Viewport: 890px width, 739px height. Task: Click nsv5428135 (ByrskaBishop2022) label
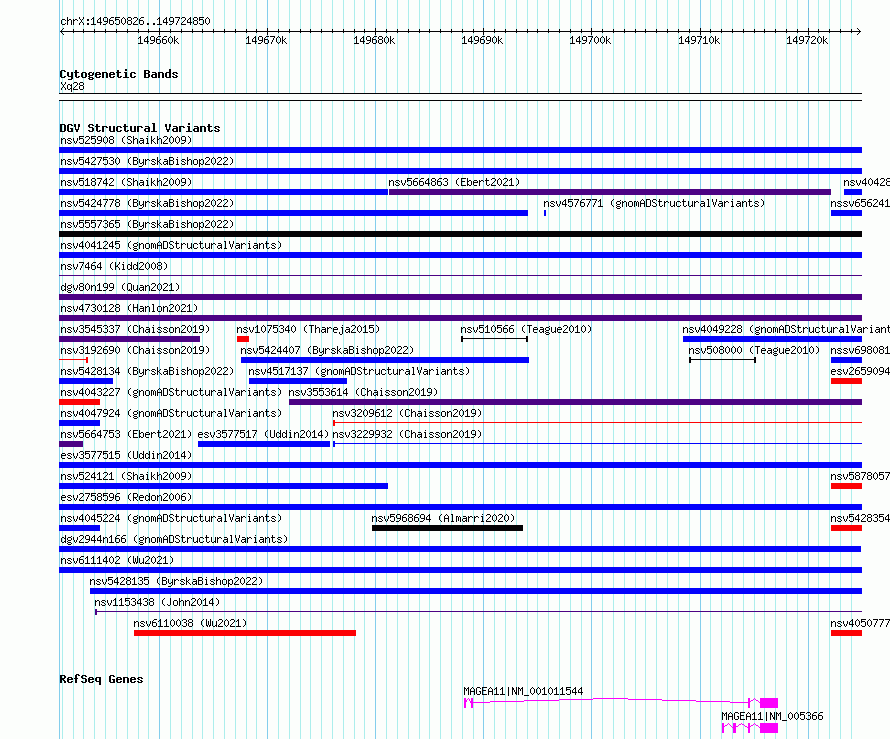coord(176,581)
